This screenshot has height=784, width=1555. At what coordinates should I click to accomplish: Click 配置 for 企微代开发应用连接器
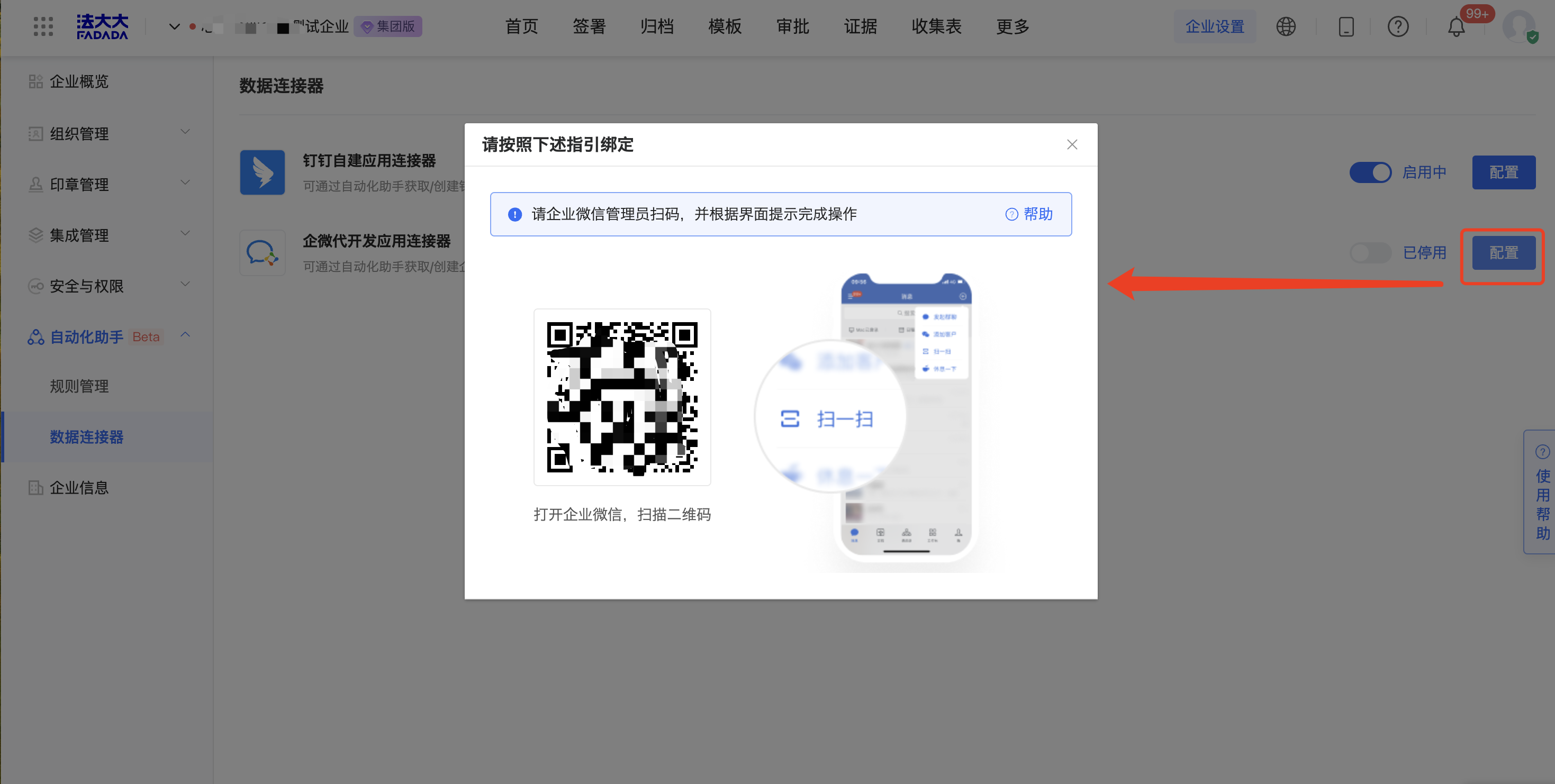(1503, 253)
